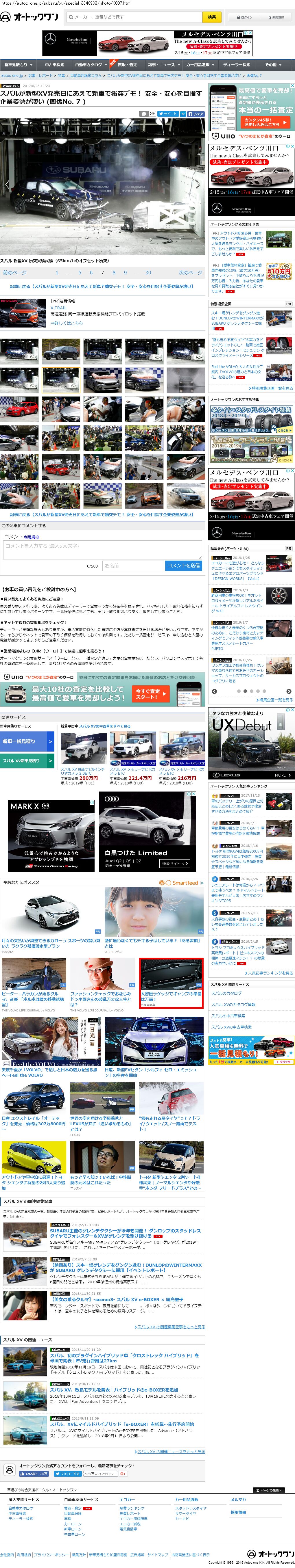
Task: Open the 特集 breadcrumb link
Action: click(x=61, y=76)
